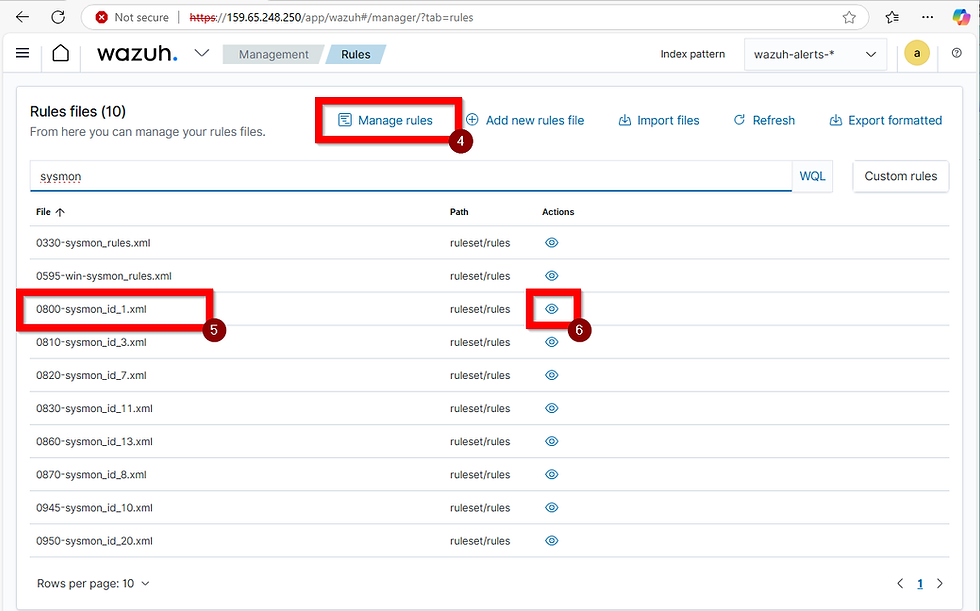Open file 0830-sysmon_id_11.xml
Image resolution: width=980 pixels, height=611 pixels.
pos(94,409)
